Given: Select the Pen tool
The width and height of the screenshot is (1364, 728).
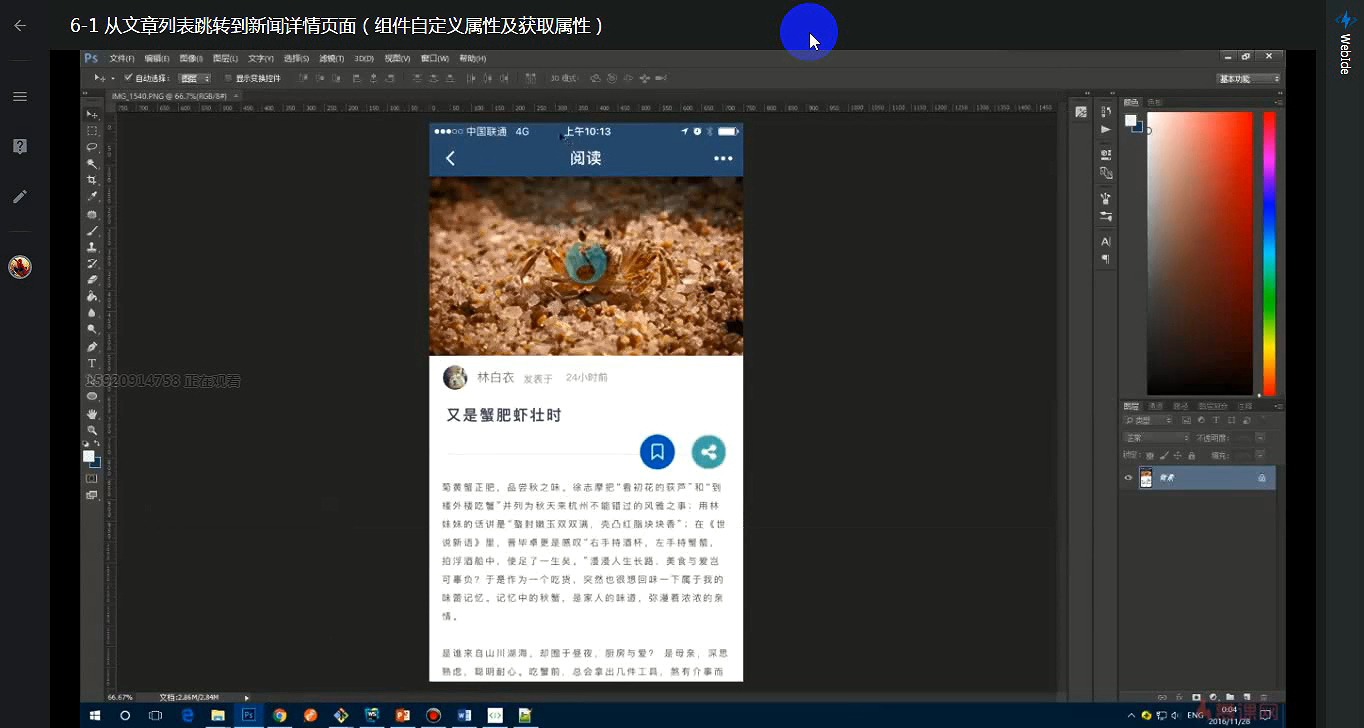Looking at the screenshot, I should pos(92,347).
